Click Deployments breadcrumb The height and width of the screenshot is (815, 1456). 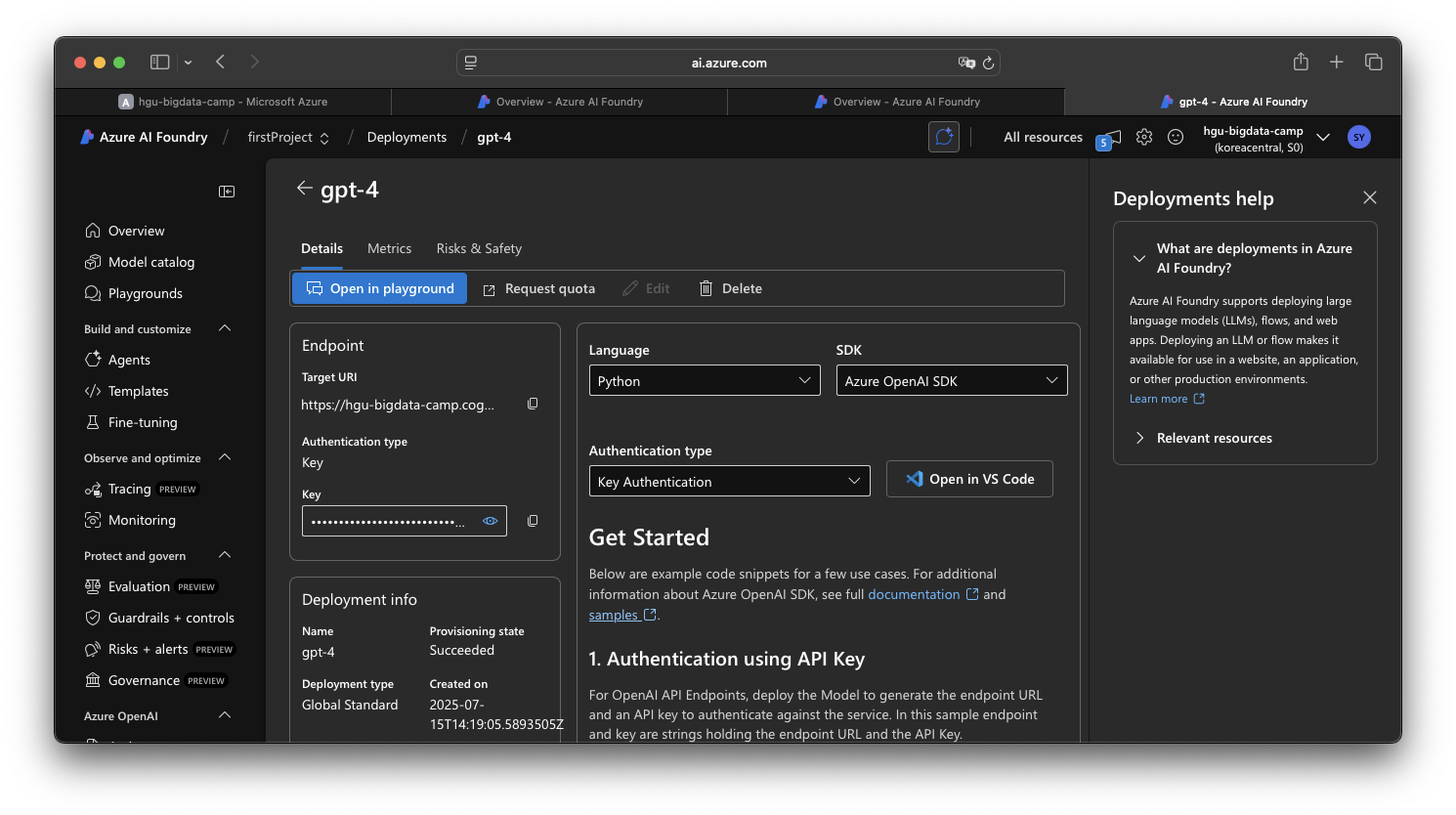click(x=407, y=137)
